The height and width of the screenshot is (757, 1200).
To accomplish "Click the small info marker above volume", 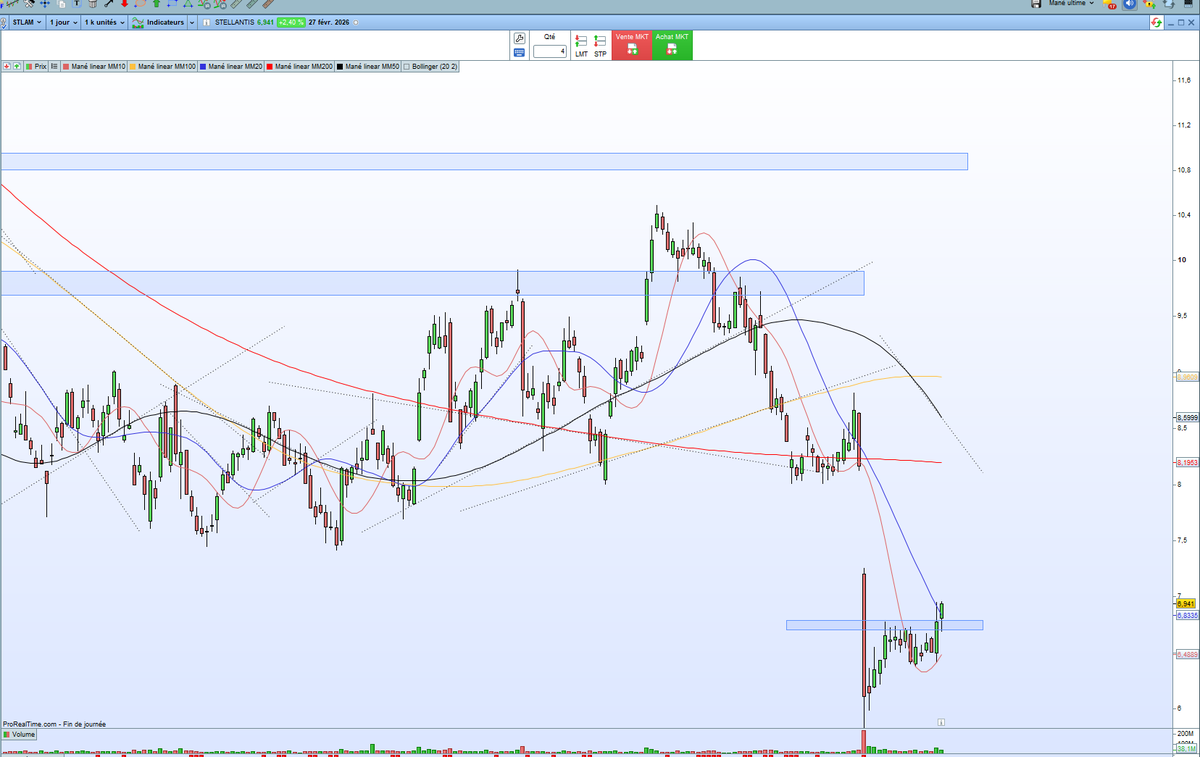I will [x=941, y=721].
